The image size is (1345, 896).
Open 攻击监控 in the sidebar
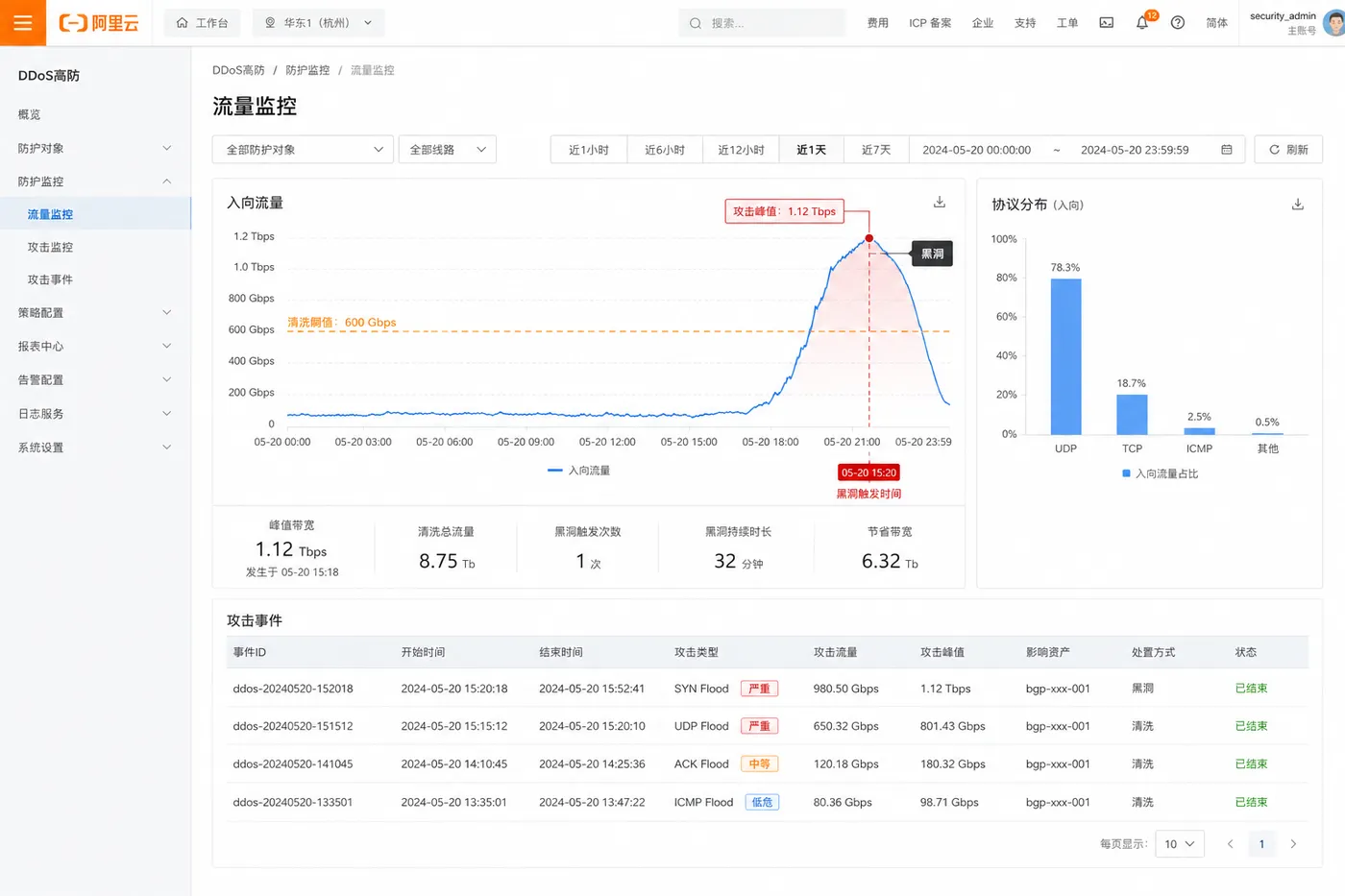[50, 247]
